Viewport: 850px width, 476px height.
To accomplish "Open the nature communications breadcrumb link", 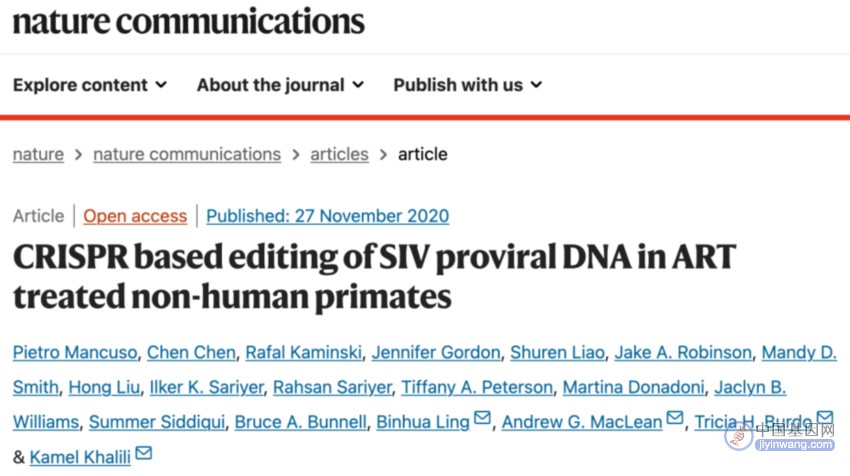I will [x=187, y=155].
